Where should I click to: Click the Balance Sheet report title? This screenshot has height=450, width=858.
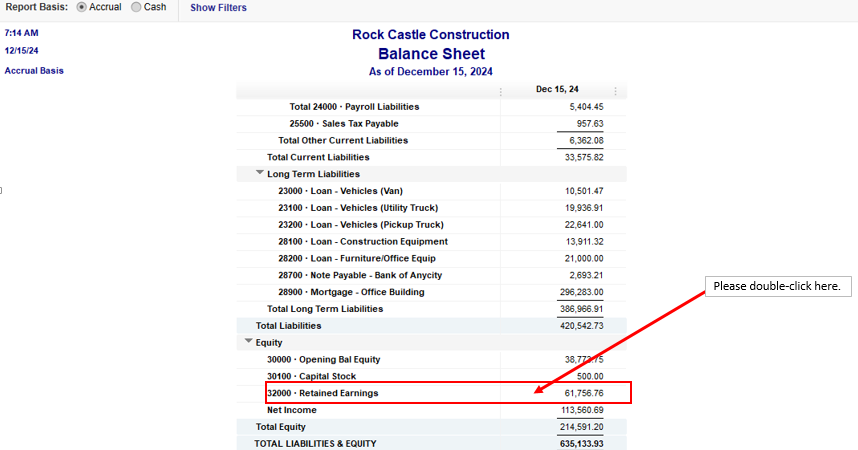coord(431,54)
